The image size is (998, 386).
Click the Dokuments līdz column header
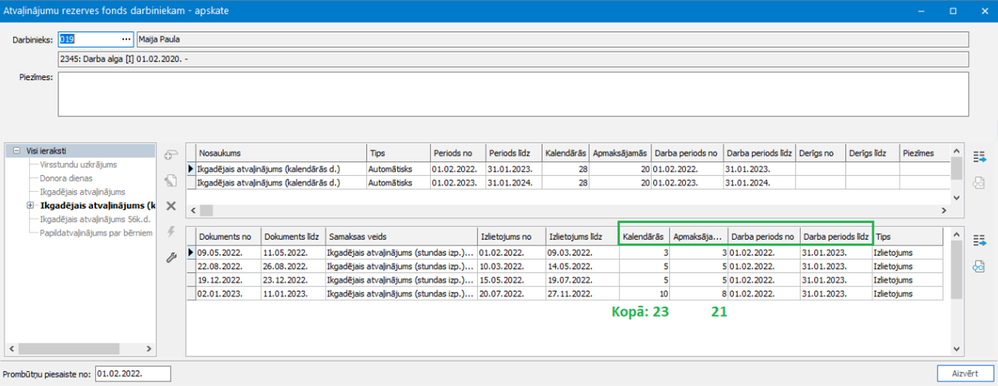(293, 236)
